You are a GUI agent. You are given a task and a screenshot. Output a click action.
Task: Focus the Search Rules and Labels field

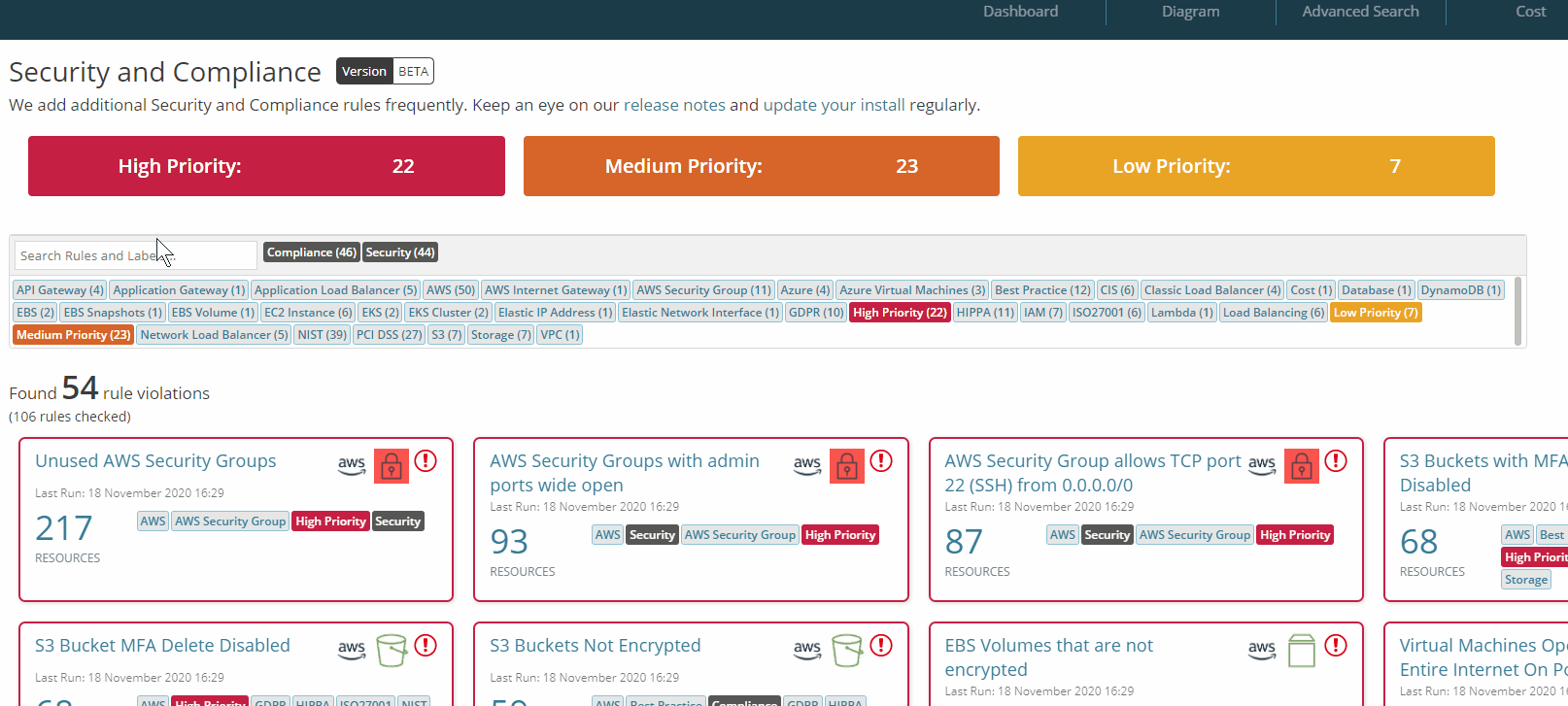tap(136, 255)
